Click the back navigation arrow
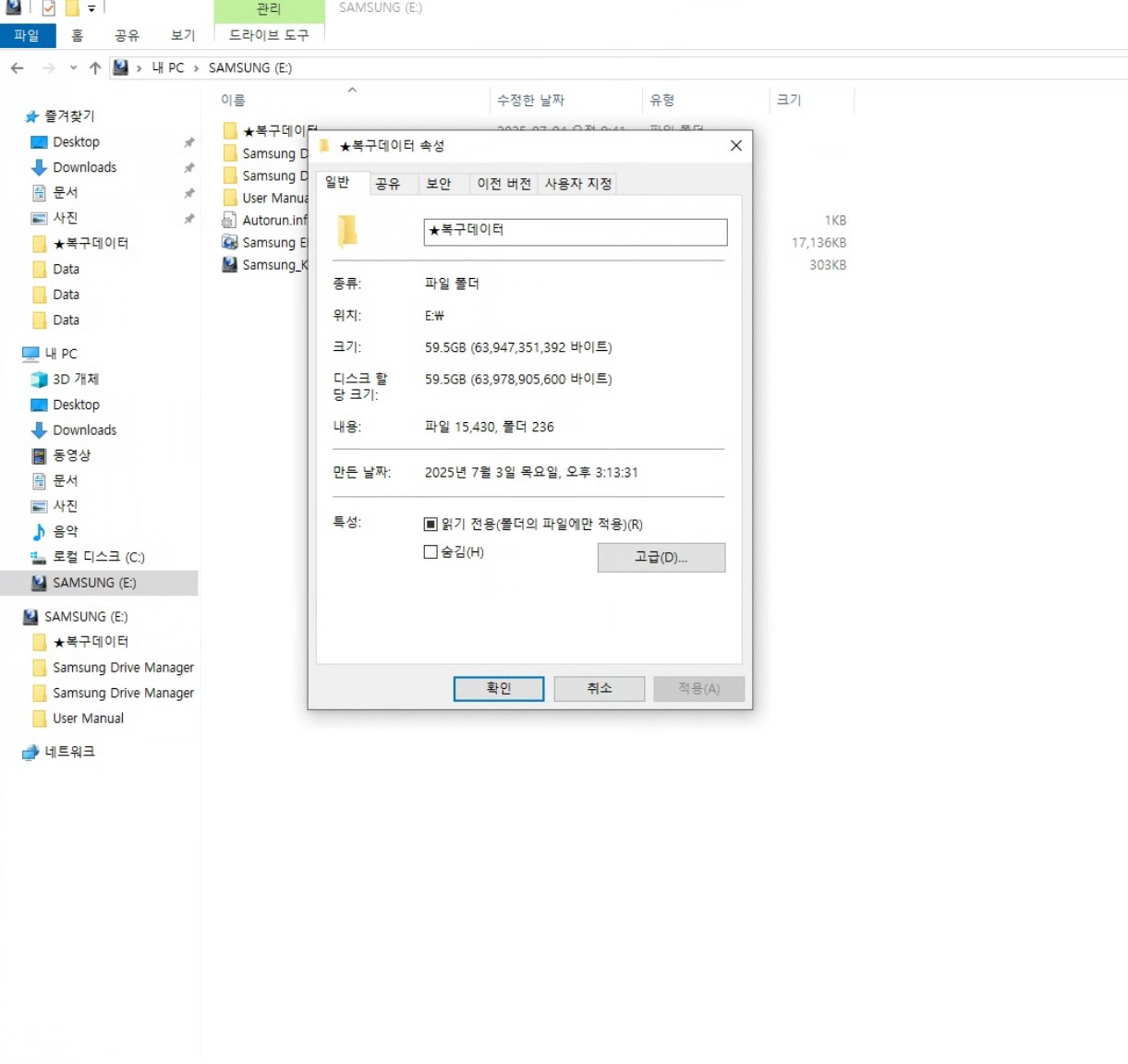 click(17, 67)
